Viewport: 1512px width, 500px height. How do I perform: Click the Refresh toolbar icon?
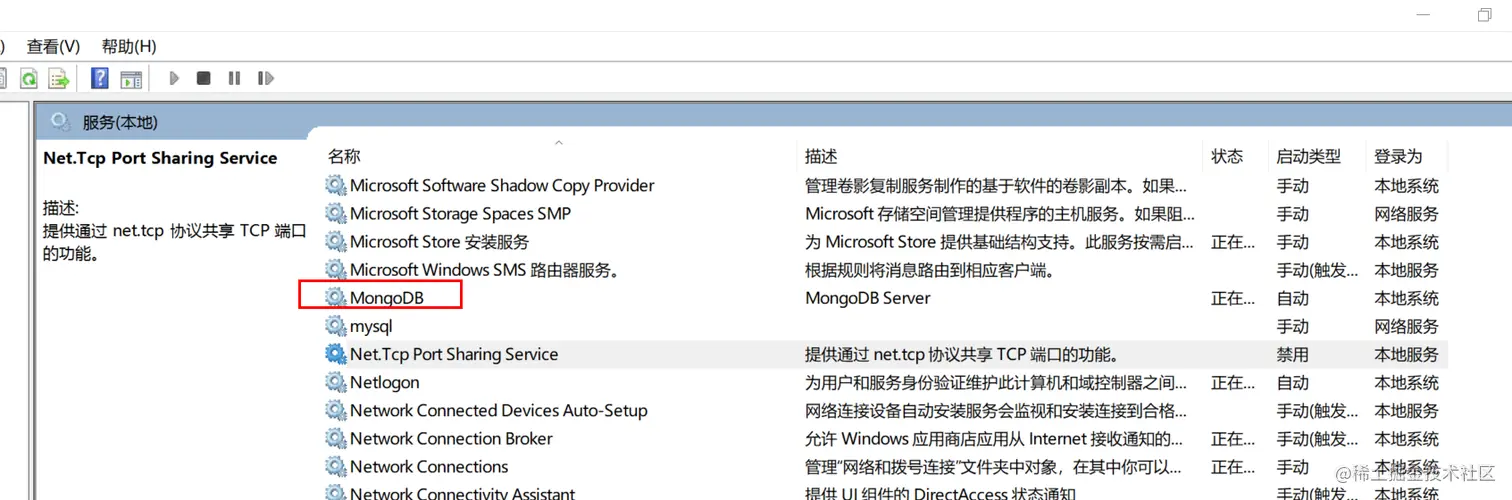[29, 78]
